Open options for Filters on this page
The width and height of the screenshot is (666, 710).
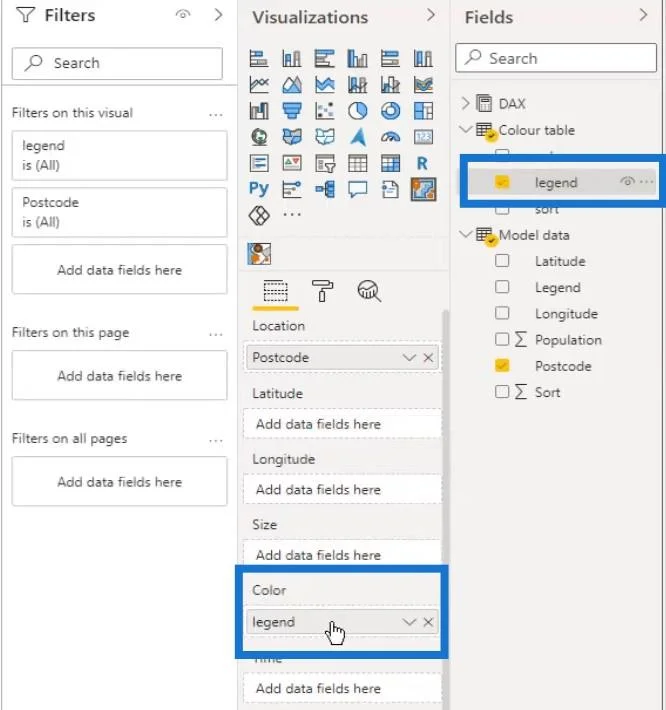tap(216, 335)
